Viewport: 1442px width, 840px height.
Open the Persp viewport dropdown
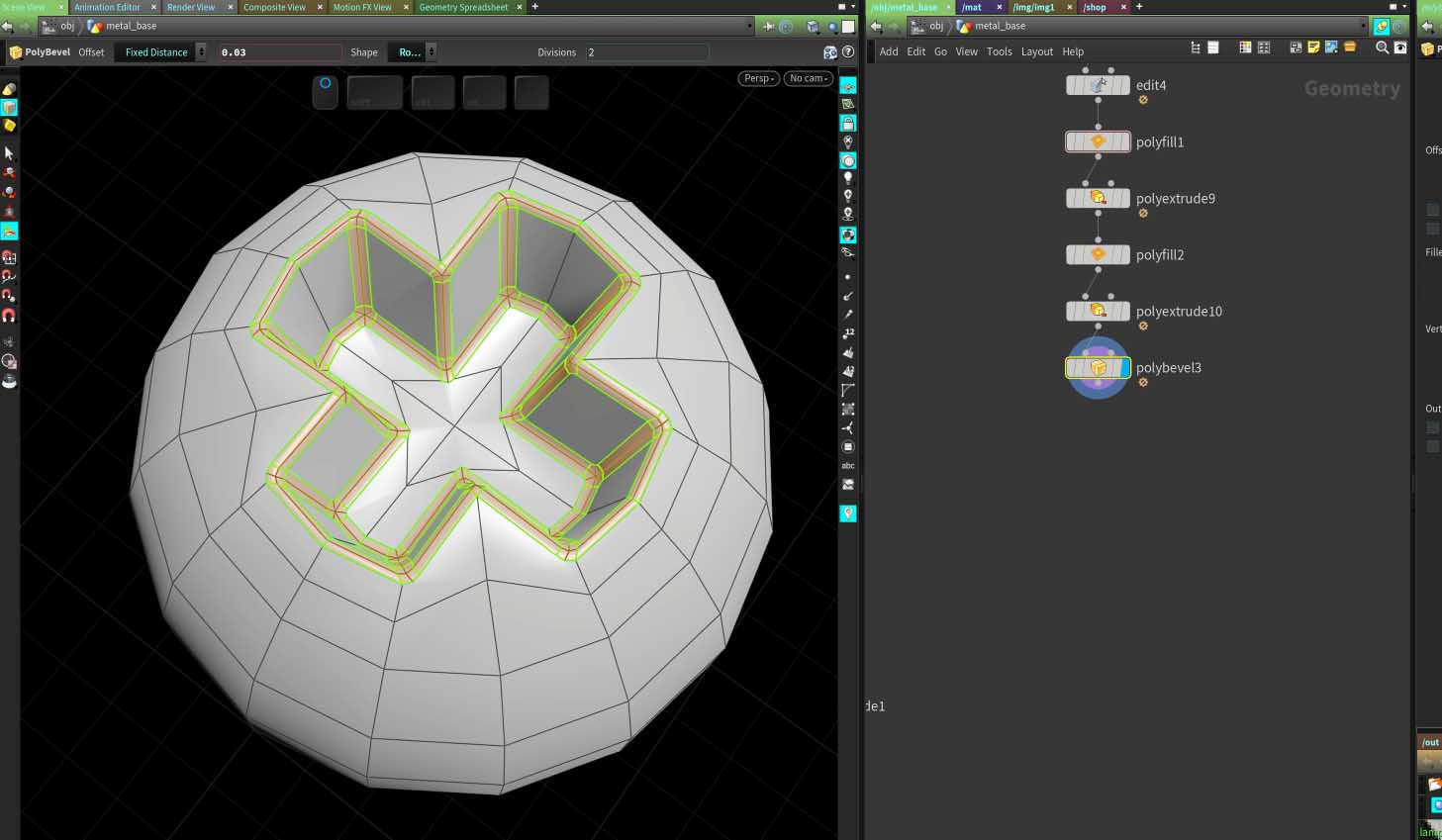pos(759,78)
